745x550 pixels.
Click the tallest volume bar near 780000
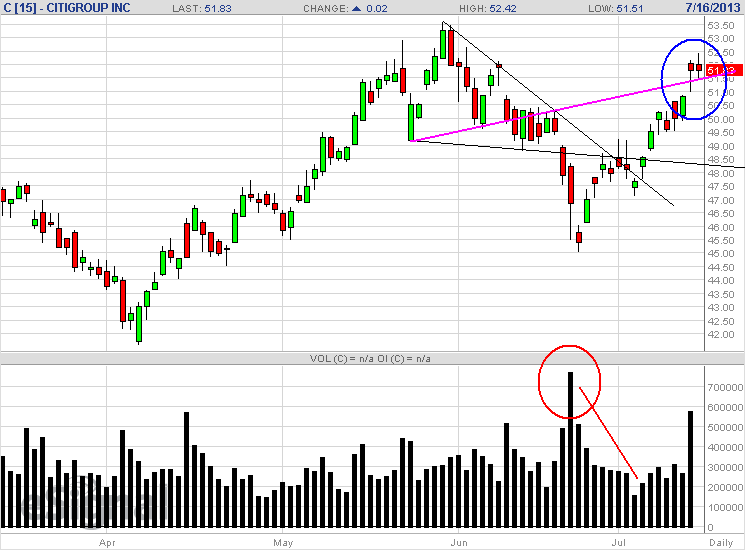click(571, 450)
